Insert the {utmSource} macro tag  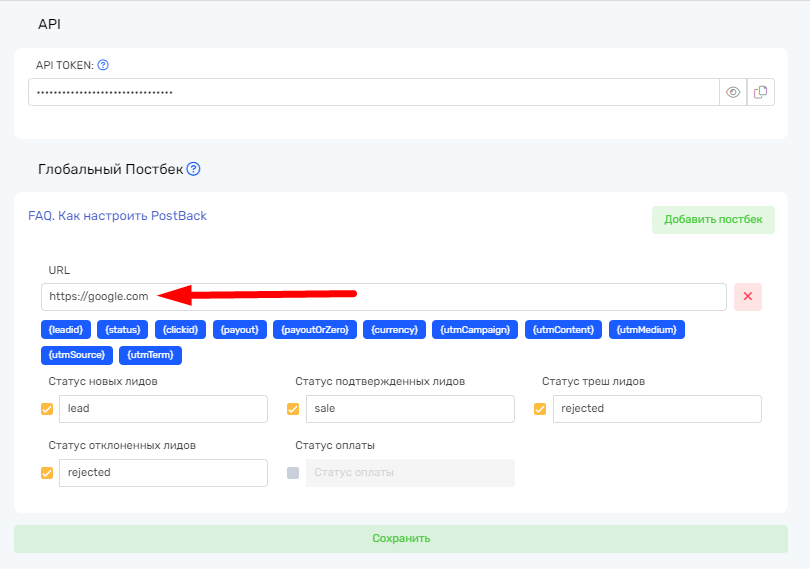coord(77,355)
